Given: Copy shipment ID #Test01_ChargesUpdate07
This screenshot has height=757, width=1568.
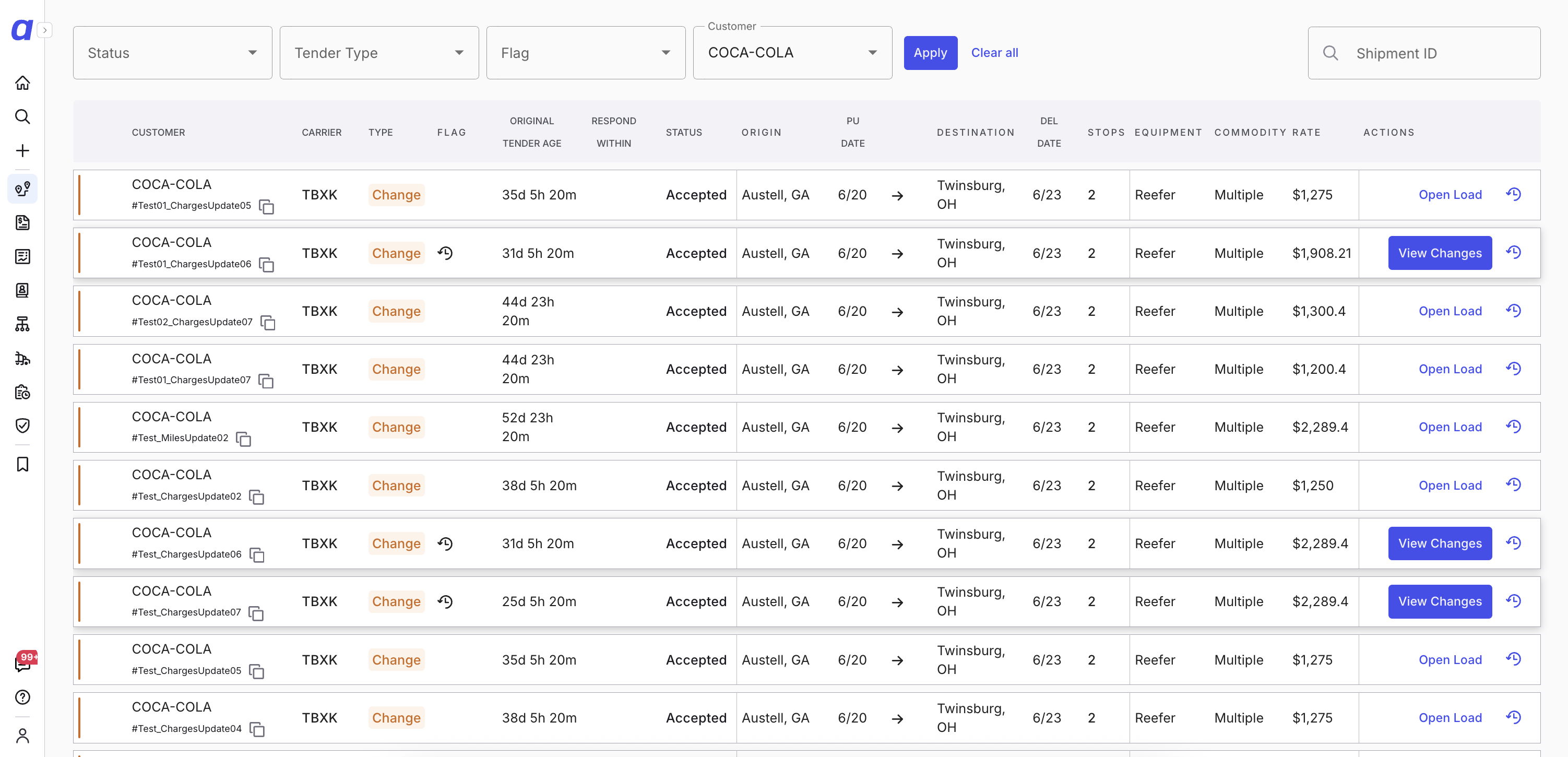Looking at the screenshot, I should tap(266, 381).
